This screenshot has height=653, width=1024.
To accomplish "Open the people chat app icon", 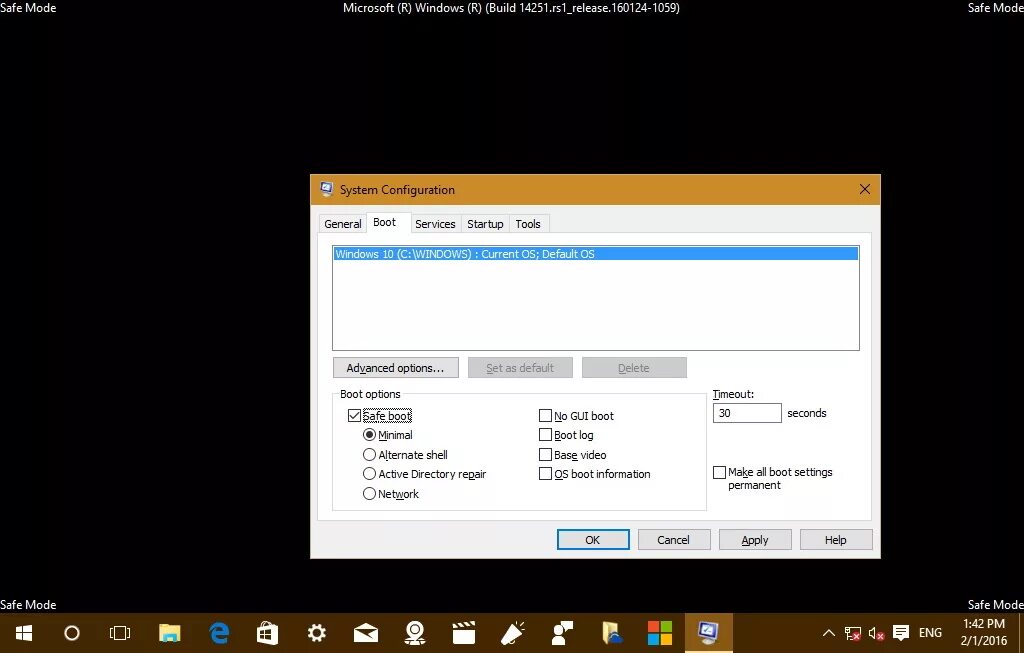I will 562,633.
